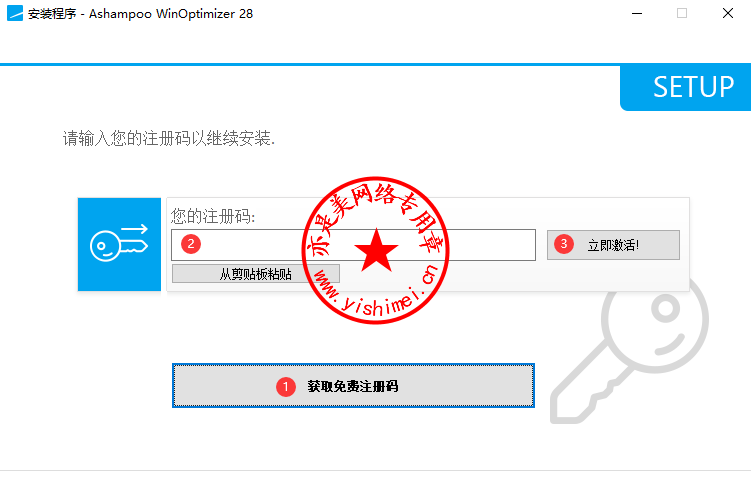This screenshot has width=751, height=501.
Task: Close the Ashampoo WinOptimizer 28 setup window
Action: point(728,13)
